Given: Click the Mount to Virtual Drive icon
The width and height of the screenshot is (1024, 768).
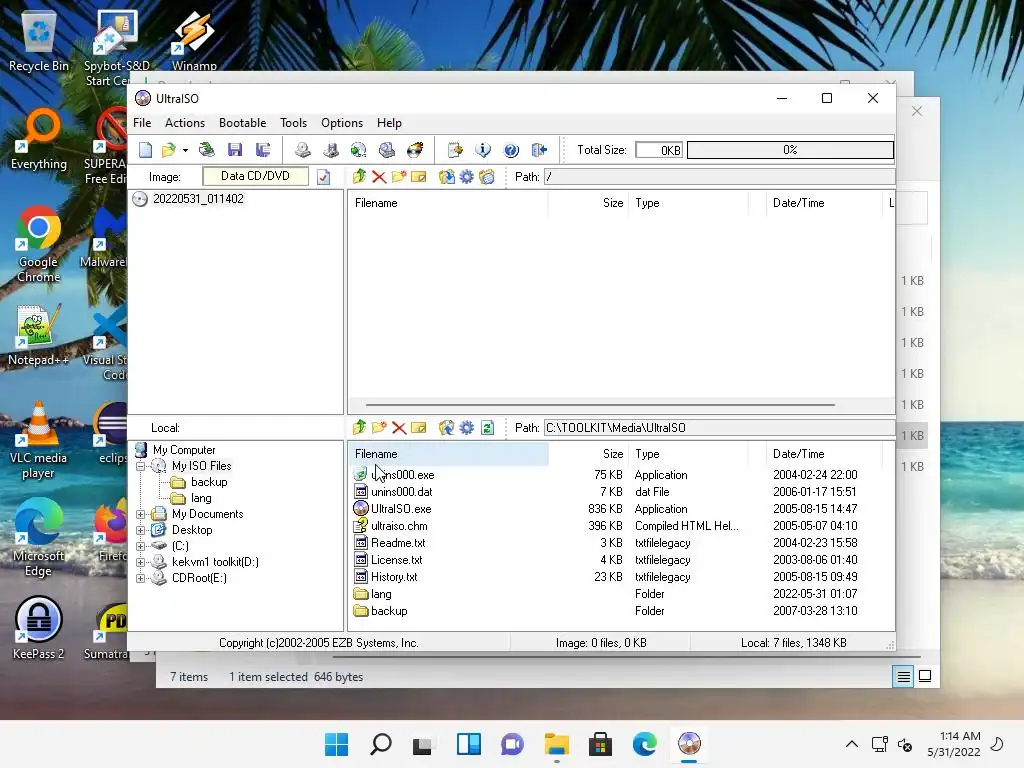Looking at the screenshot, I should pos(387,150).
